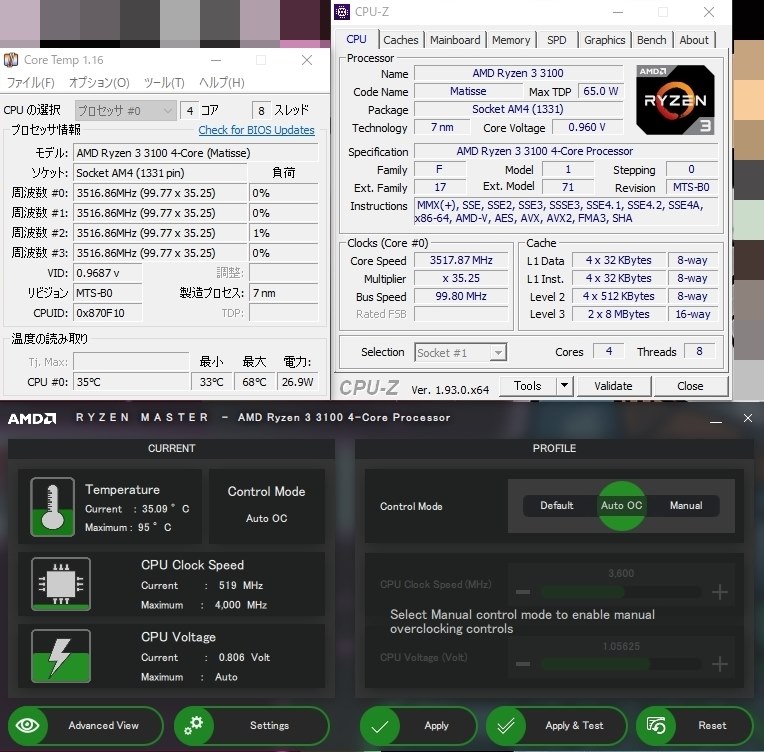Click the single checkmark icon on Apply

point(380,726)
